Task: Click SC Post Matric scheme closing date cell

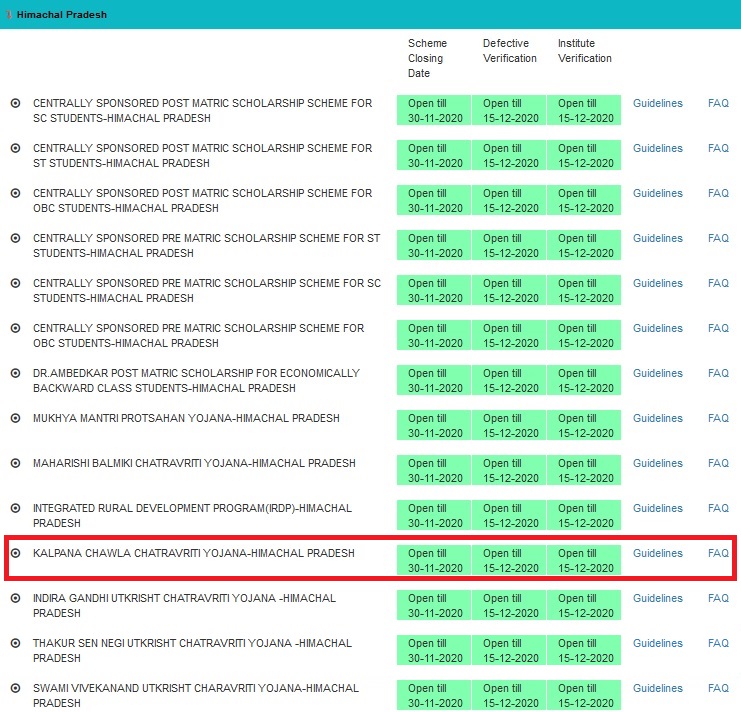Action: pyautogui.click(x=434, y=110)
